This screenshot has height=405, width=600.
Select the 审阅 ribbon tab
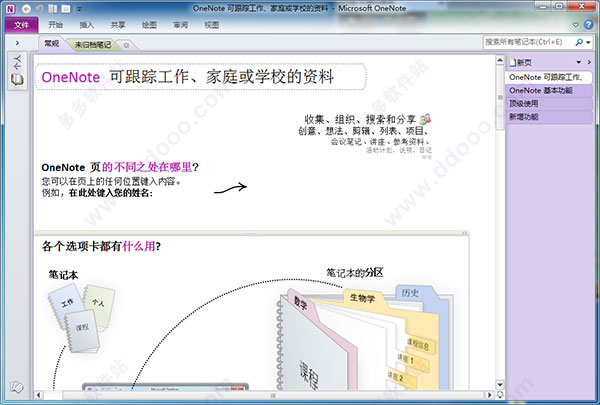pyautogui.click(x=181, y=25)
